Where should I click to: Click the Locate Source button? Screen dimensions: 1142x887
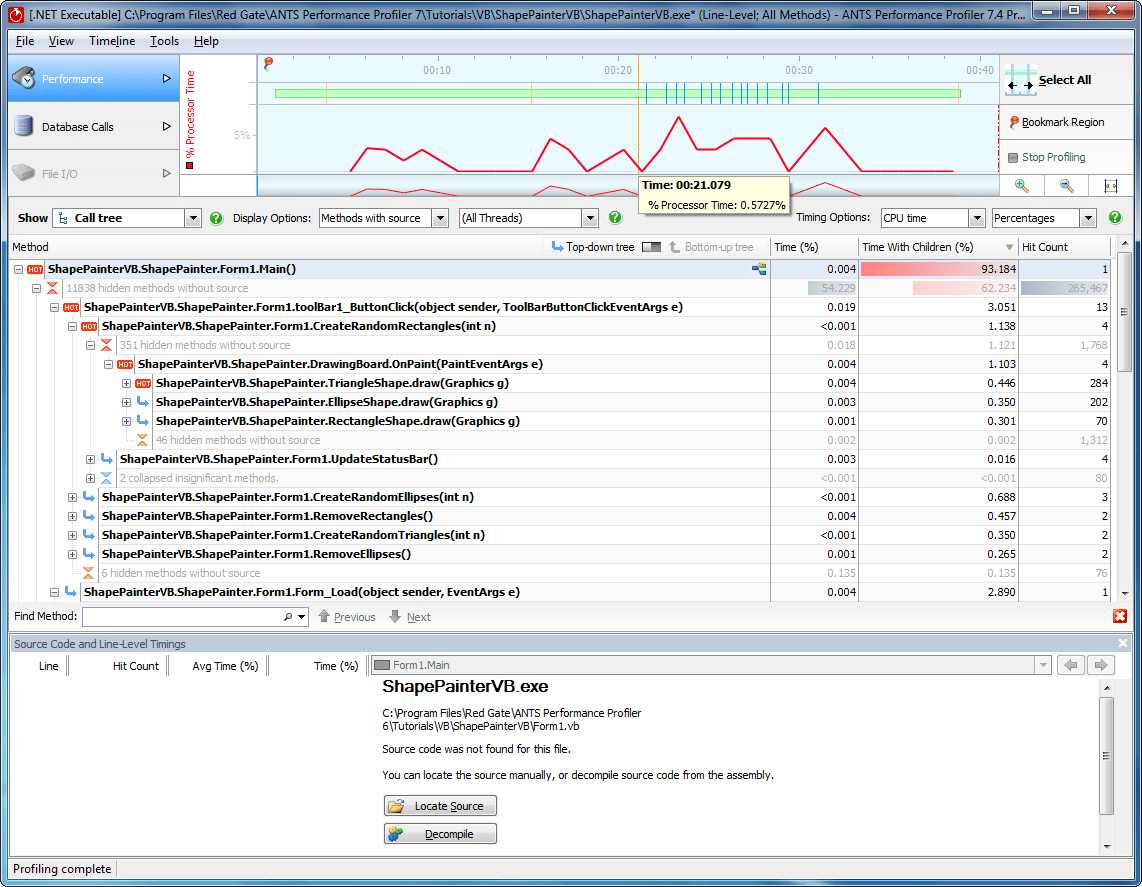click(440, 805)
